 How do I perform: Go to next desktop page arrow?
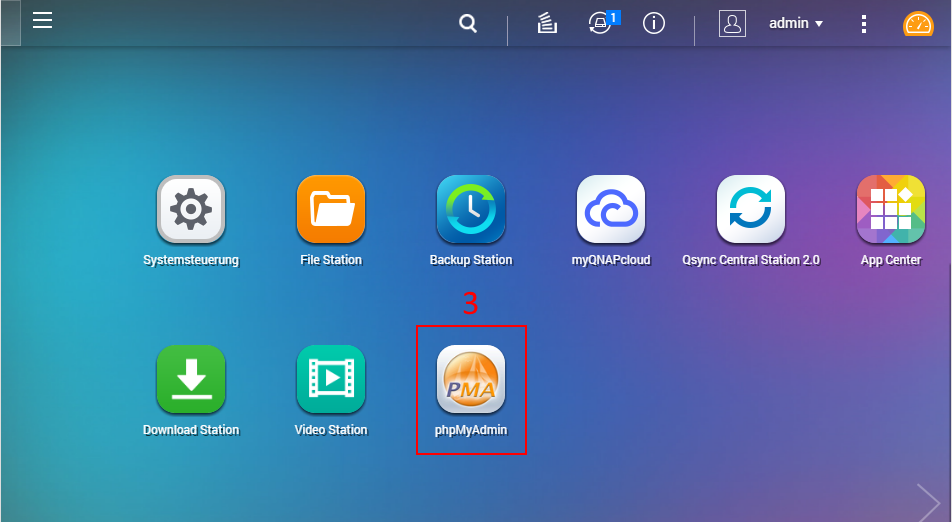tap(928, 503)
